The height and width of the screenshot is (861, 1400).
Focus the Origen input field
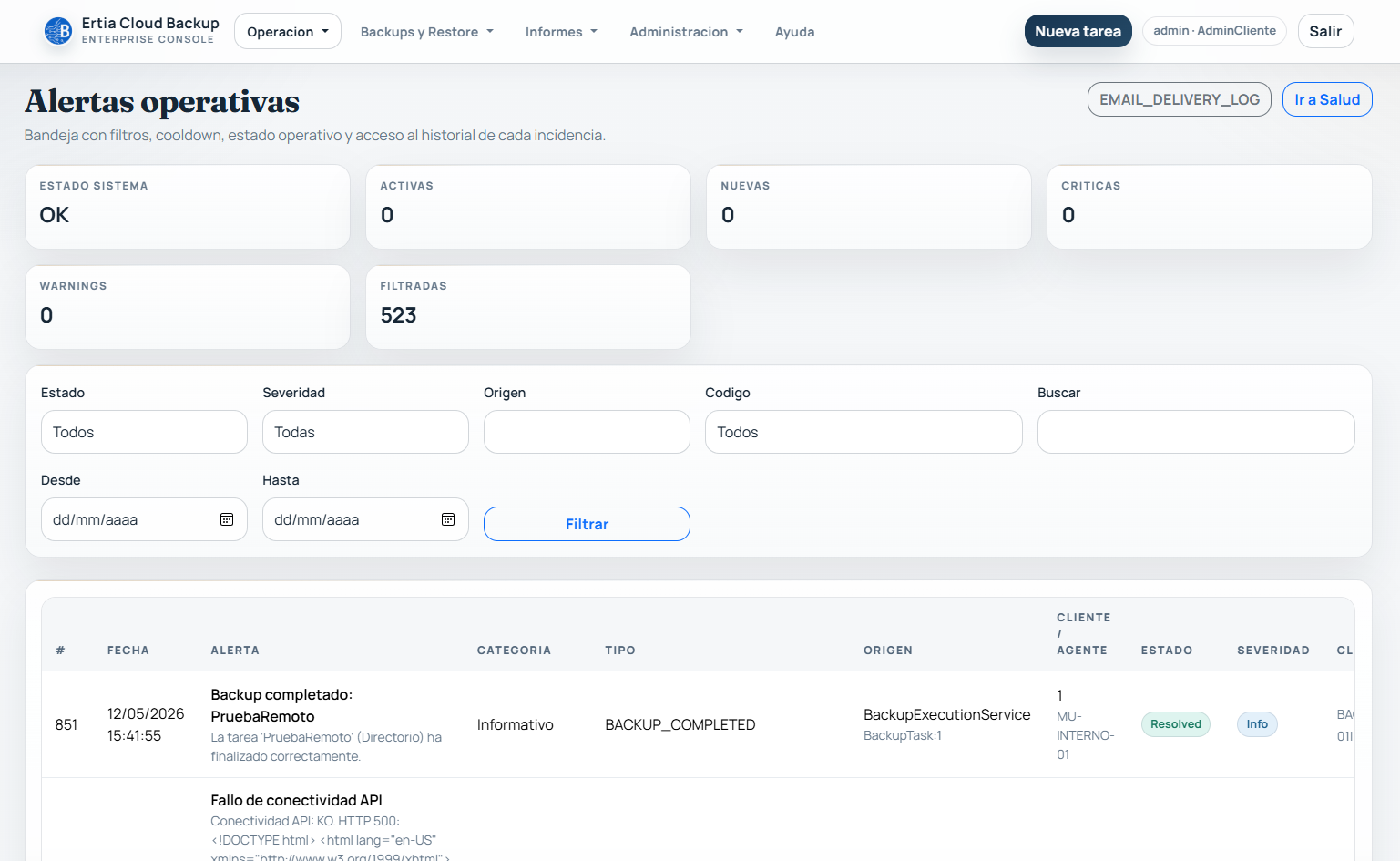click(587, 432)
